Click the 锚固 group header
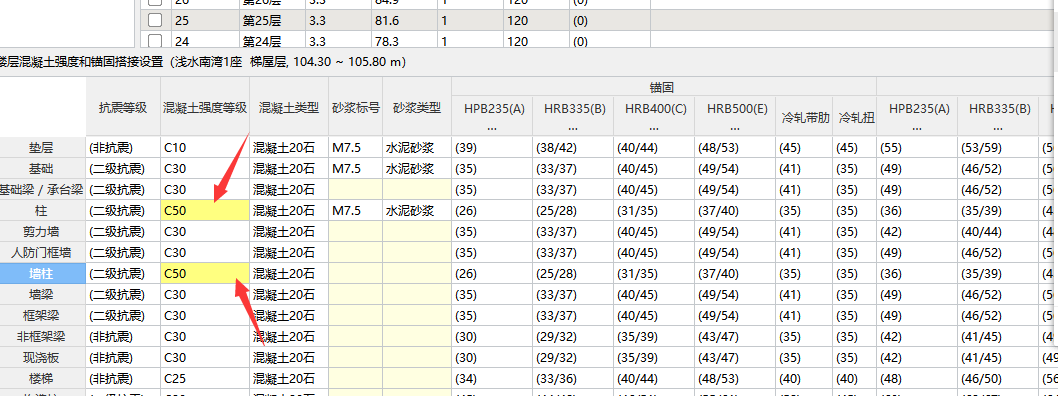 (x=663, y=87)
